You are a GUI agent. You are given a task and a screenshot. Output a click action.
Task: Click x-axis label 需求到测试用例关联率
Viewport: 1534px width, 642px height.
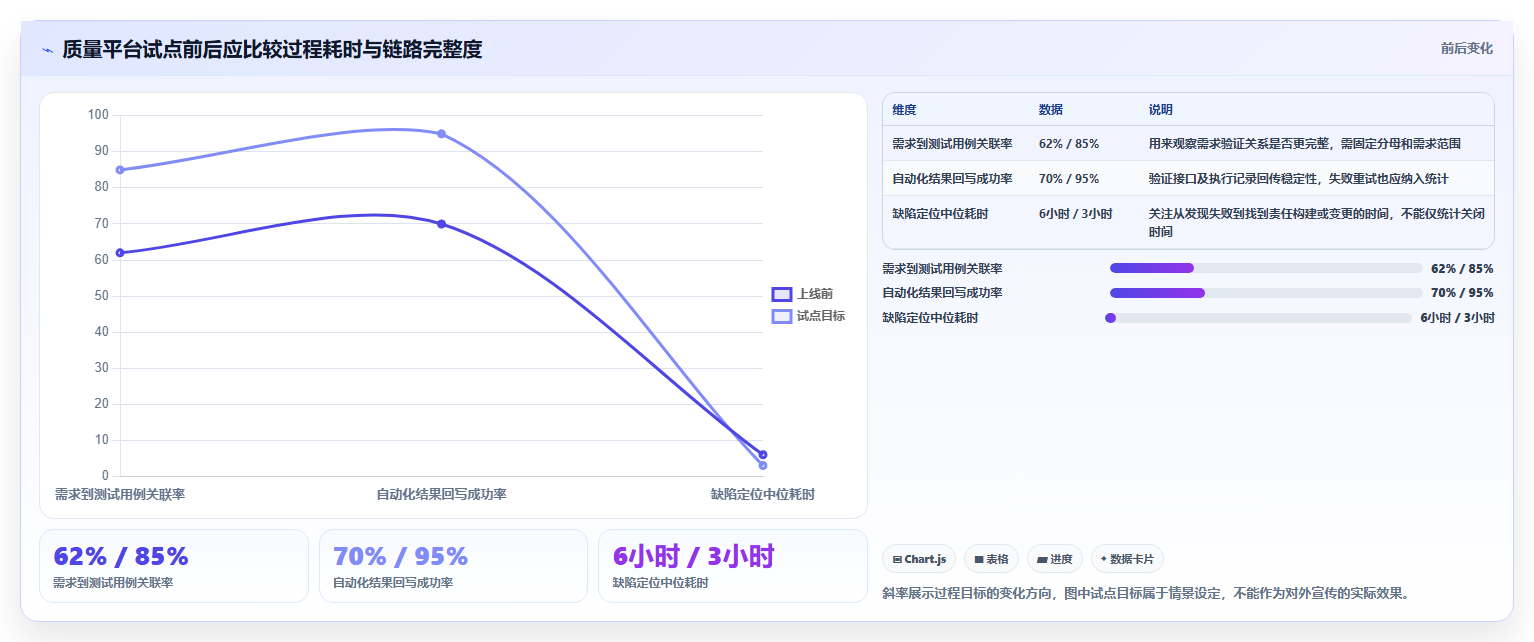click(x=120, y=494)
